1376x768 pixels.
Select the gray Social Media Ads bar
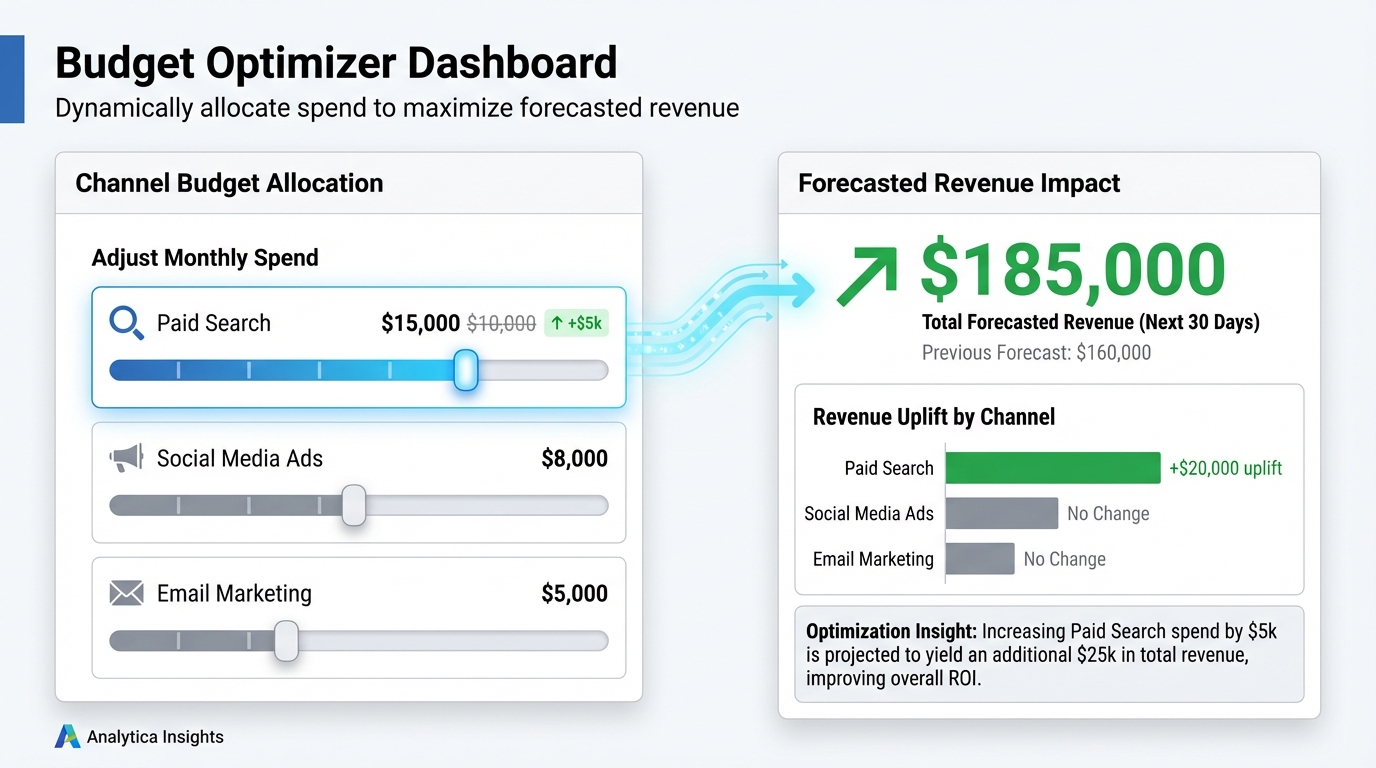pos(1001,514)
